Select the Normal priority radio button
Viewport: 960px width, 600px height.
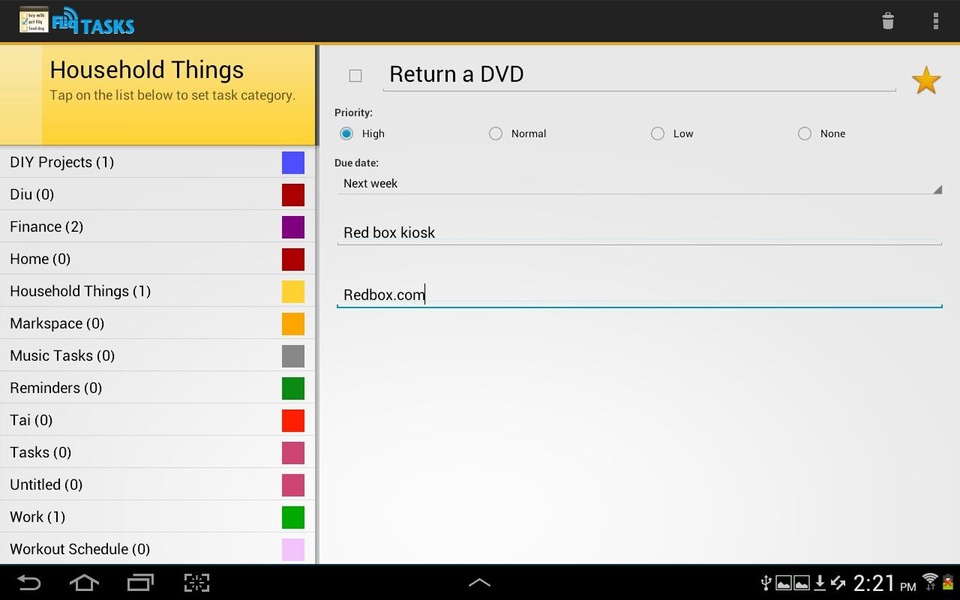coord(495,133)
